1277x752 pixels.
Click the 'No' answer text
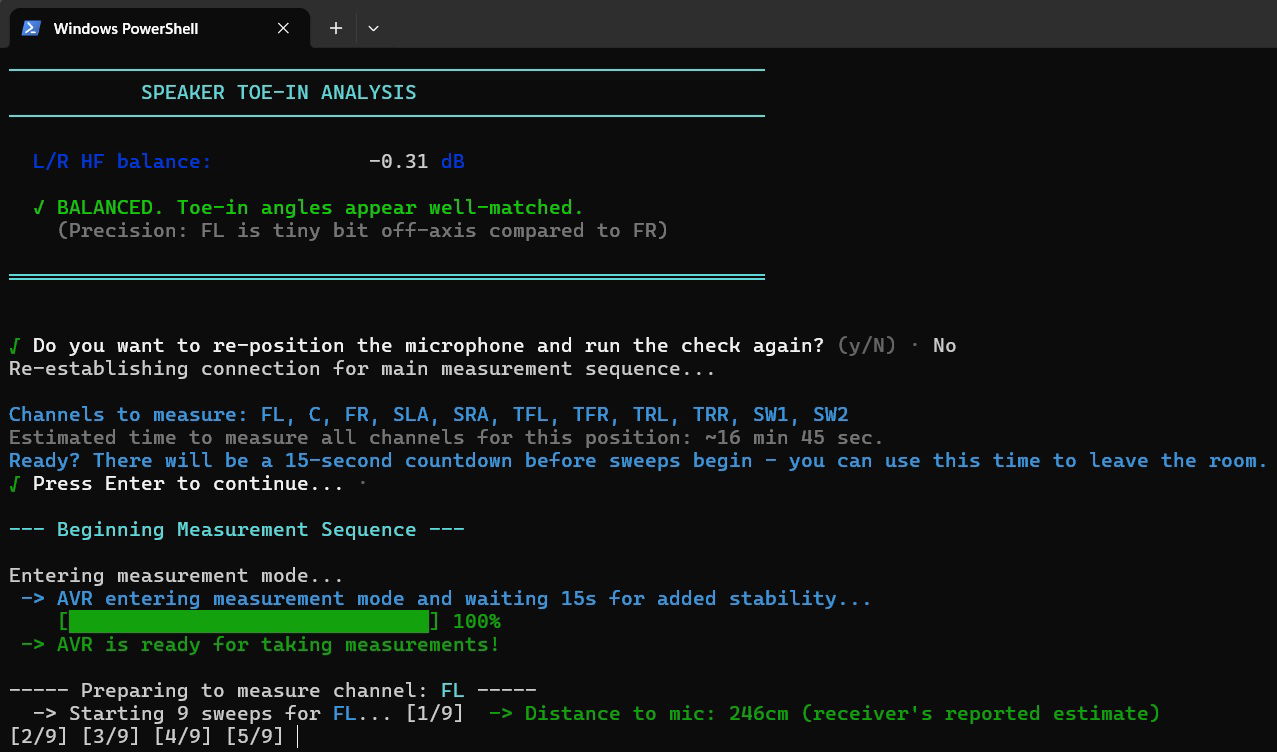pos(944,346)
